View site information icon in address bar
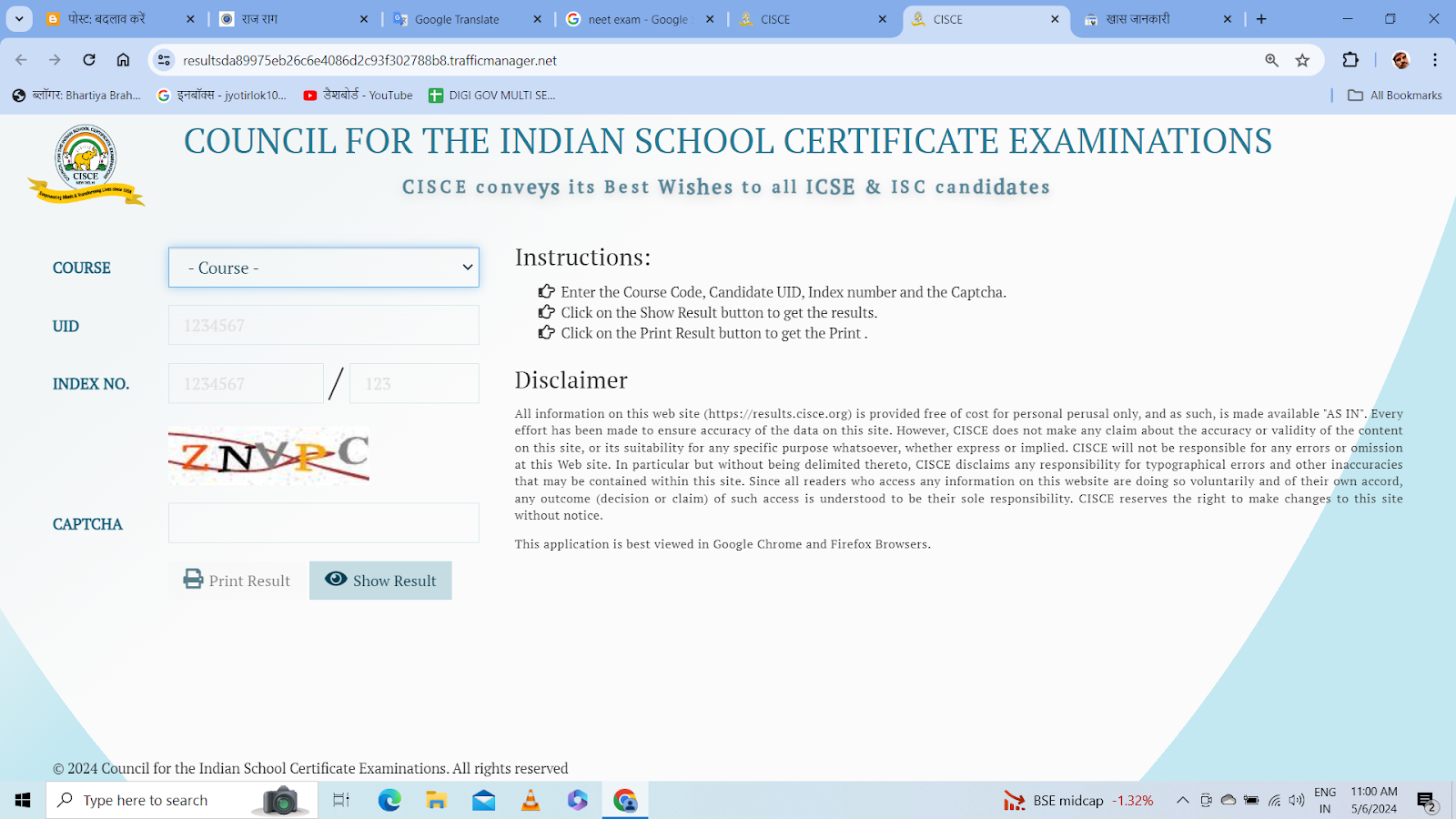Screen dimensions: 1456x819 pos(164,60)
